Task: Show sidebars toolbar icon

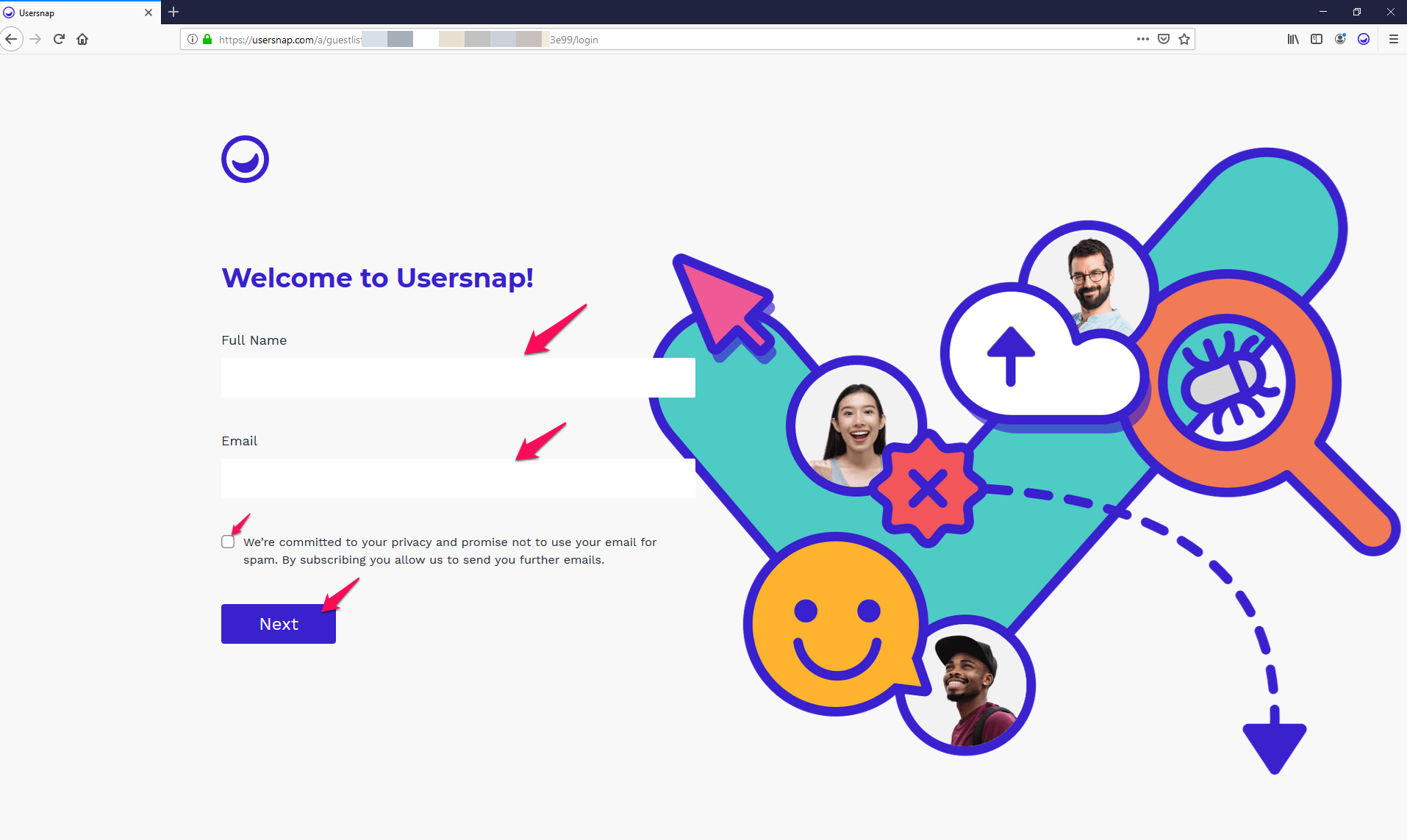Action: 1317,39
